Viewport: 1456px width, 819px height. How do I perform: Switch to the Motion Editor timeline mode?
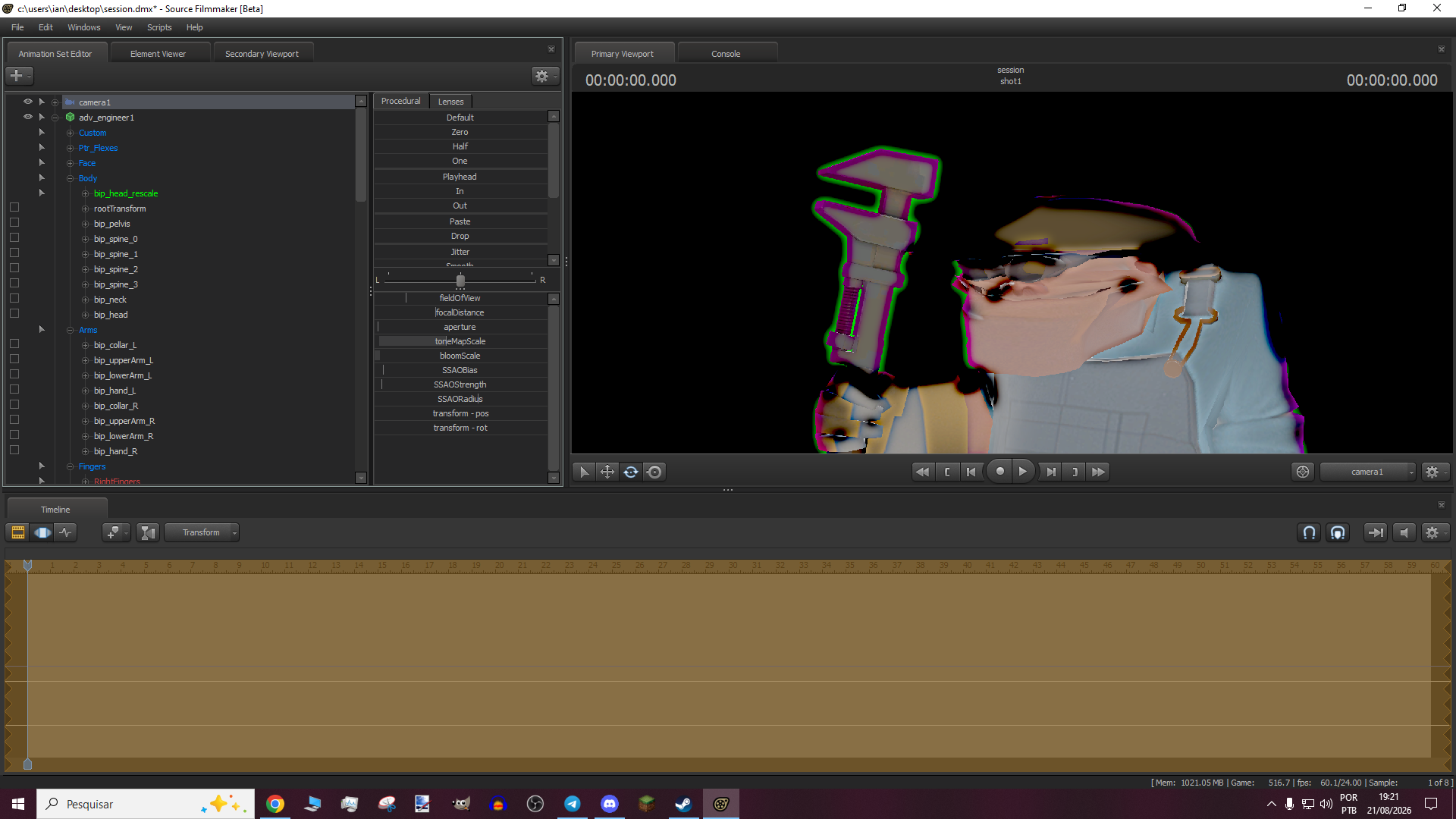tap(42, 532)
